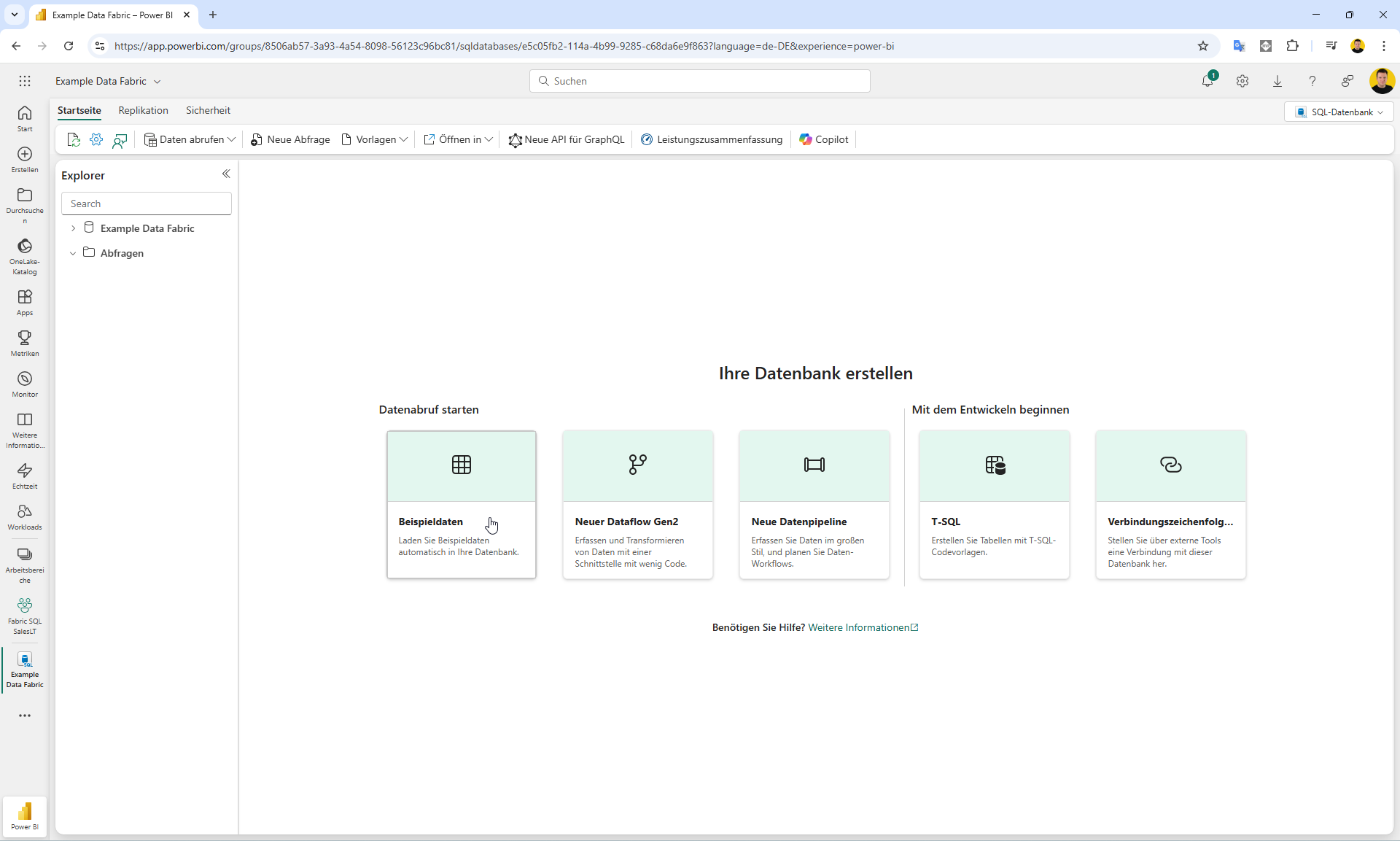Open Arbeitsbereiche in the left sidebar

[25, 565]
